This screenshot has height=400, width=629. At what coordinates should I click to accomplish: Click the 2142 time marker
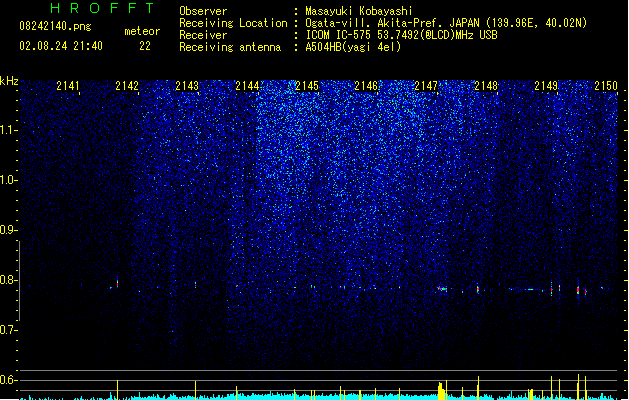127,86
